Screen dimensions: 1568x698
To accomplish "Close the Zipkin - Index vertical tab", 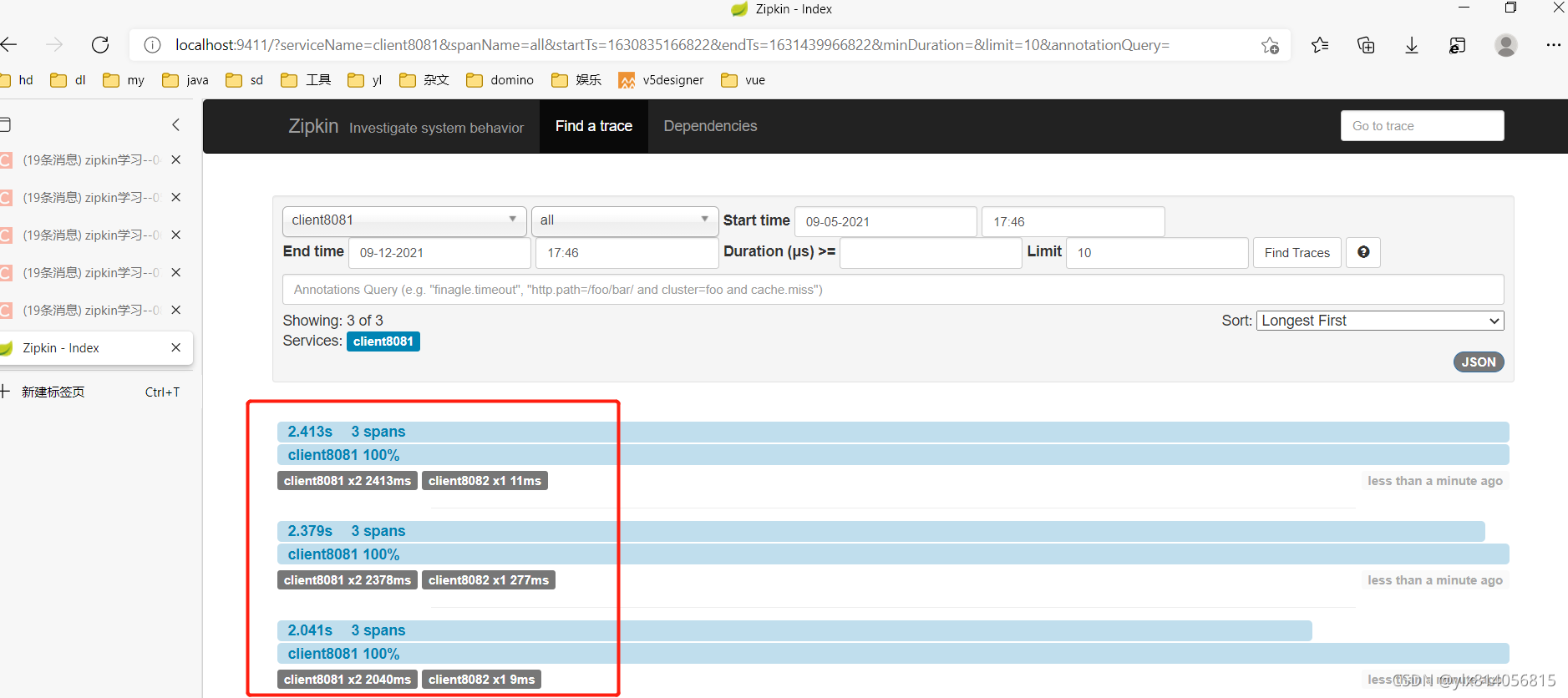I will pos(175,347).
